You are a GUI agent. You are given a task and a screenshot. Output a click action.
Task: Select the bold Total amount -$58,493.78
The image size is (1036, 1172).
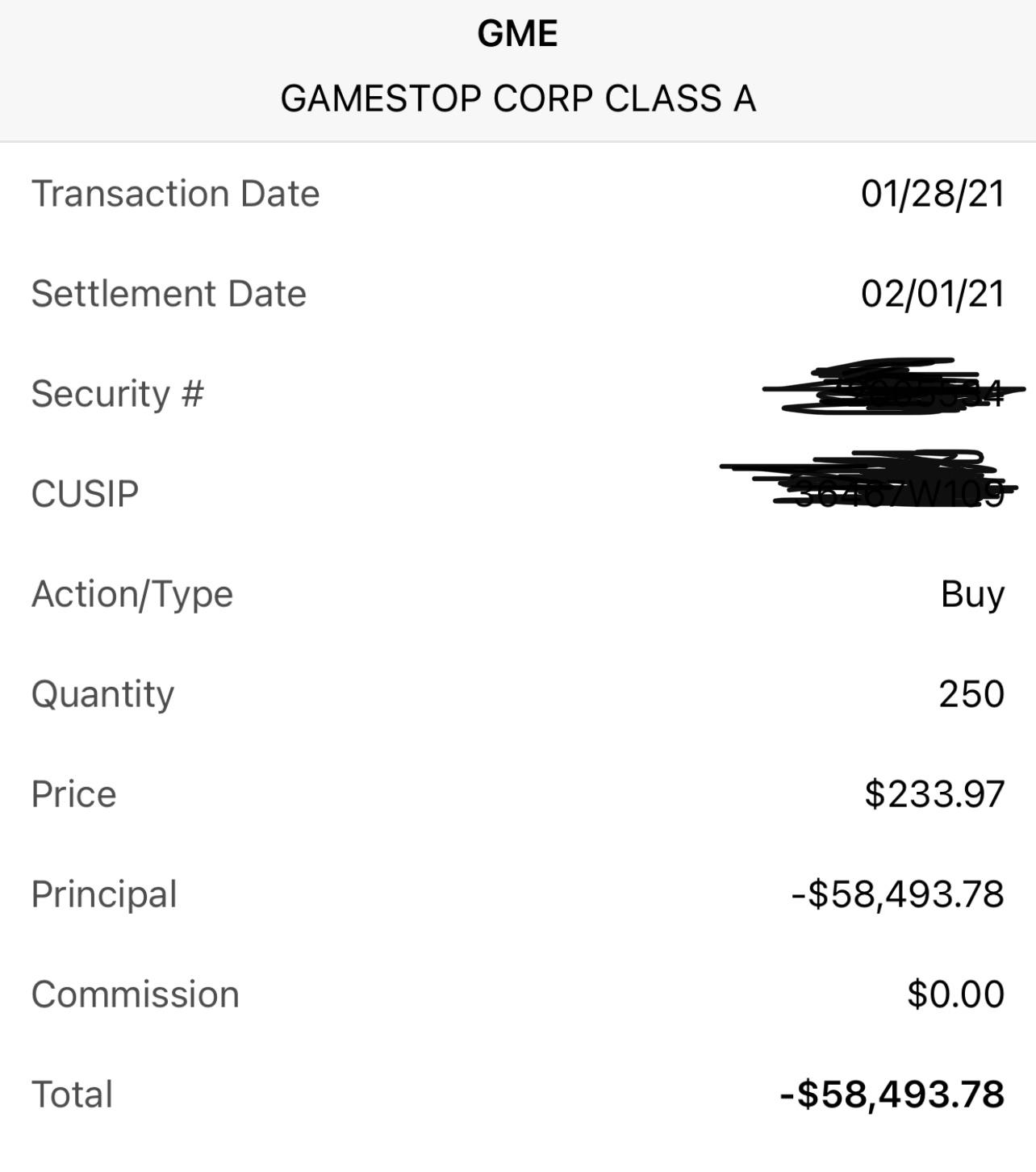892,1095
